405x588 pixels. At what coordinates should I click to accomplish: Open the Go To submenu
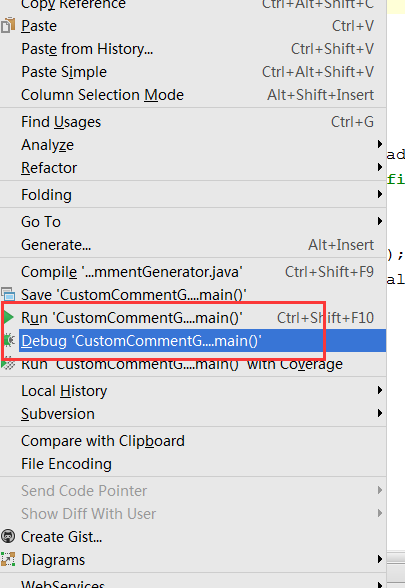[x=193, y=222]
